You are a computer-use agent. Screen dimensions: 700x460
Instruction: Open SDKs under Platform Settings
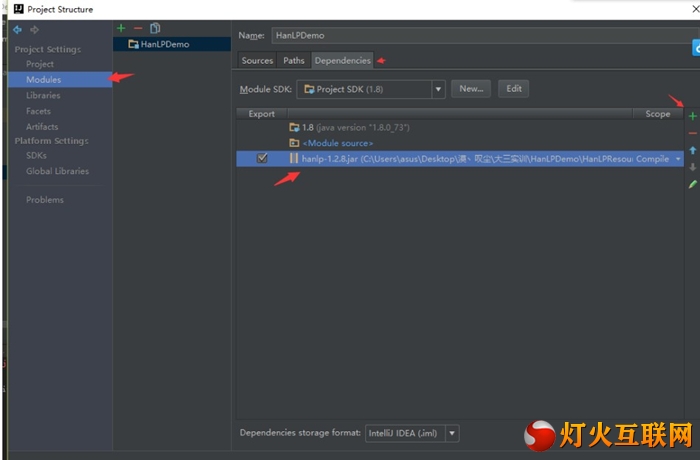click(x=36, y=155)
